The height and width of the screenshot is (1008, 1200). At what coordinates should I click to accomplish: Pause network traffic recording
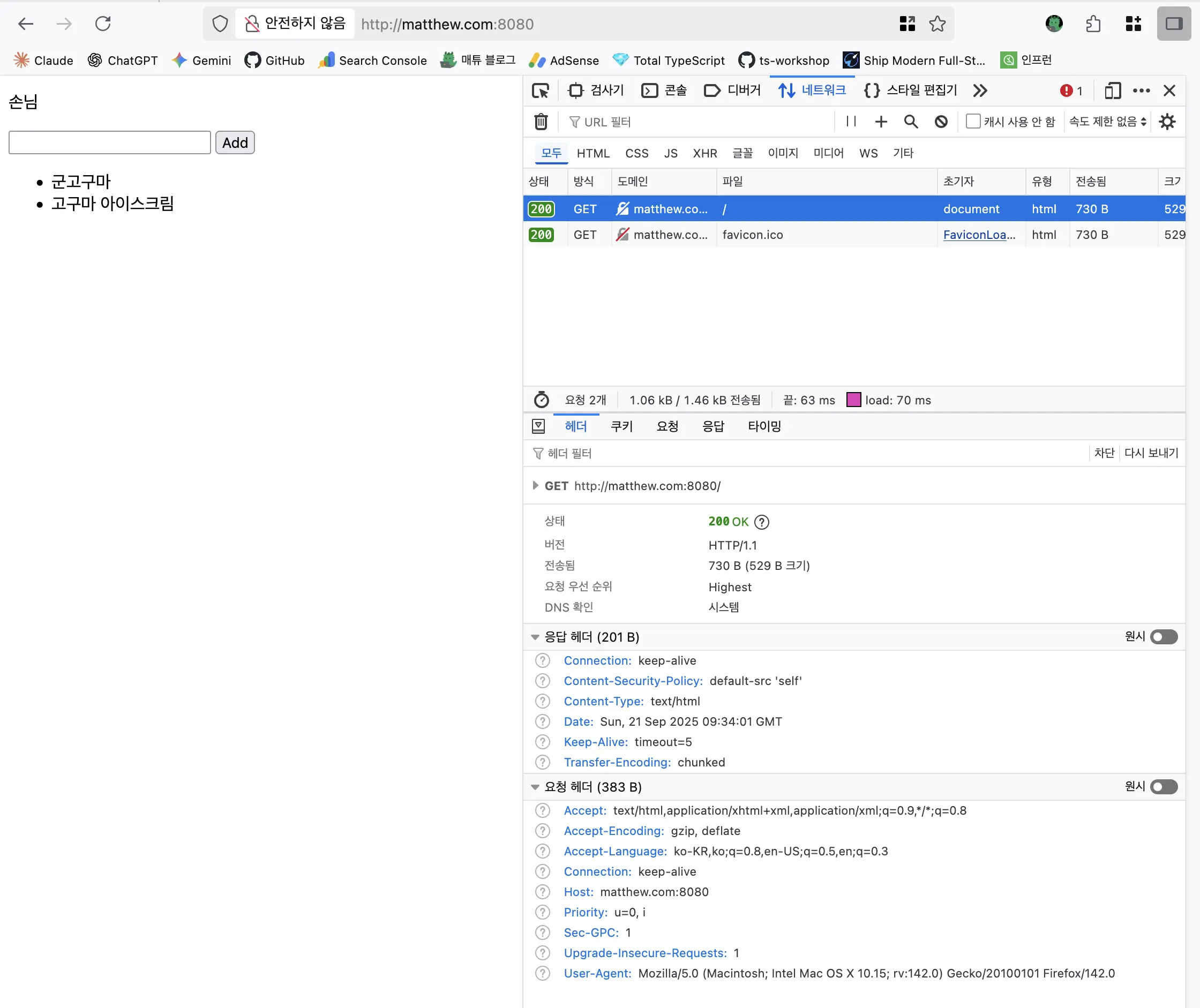[x=851, y=122]
